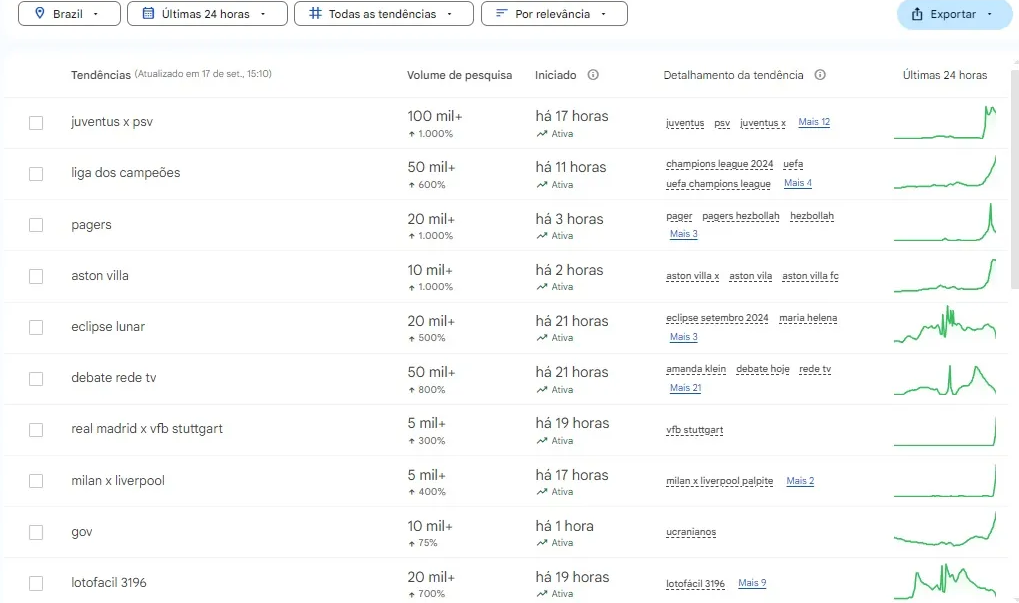Click the sort icon in Por relevância

(x=502, y=14)
